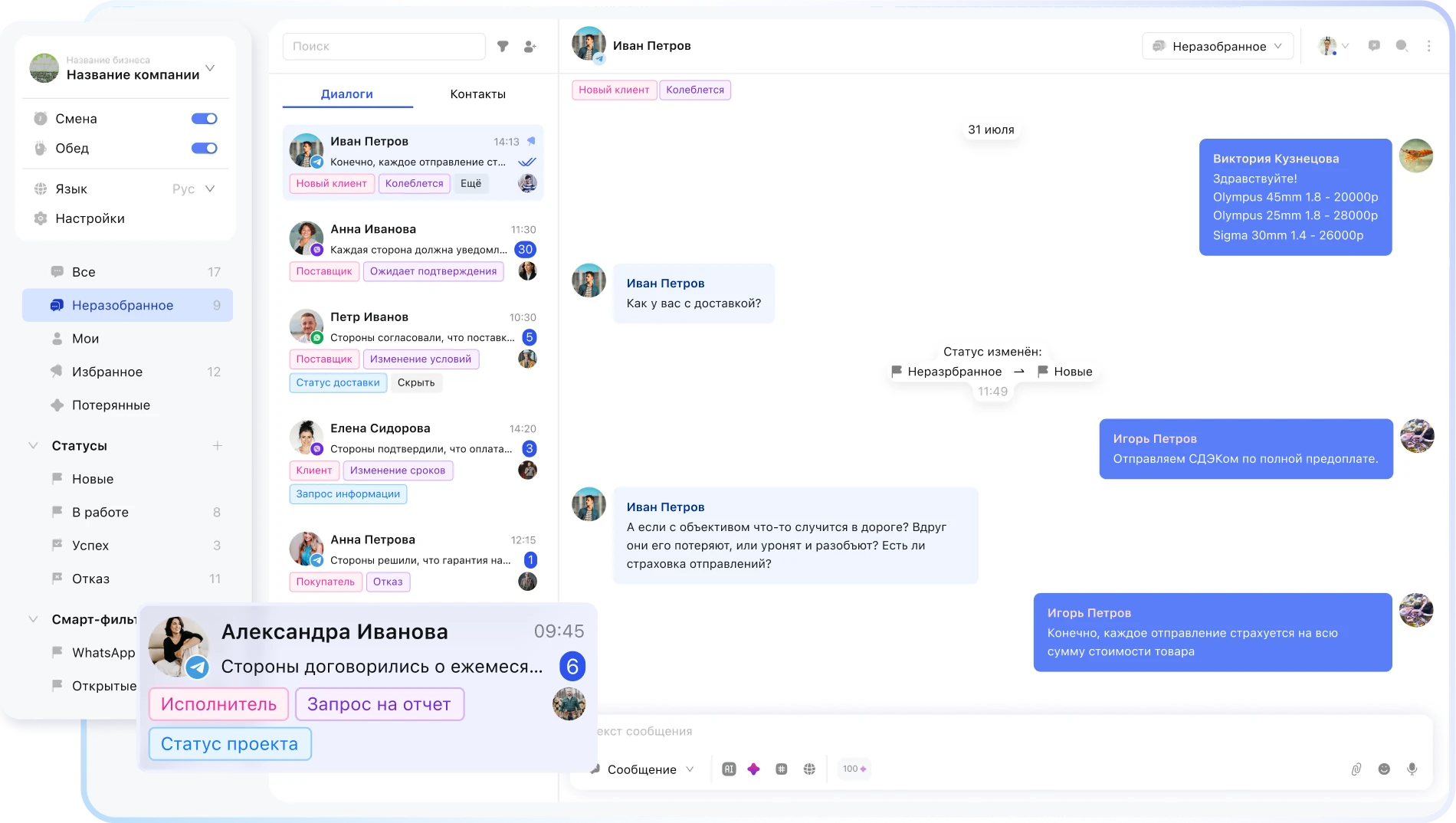Open the Сообщение type dropdown
The width and height of the screenshot is (1456, 823).
tap(650, 769)
